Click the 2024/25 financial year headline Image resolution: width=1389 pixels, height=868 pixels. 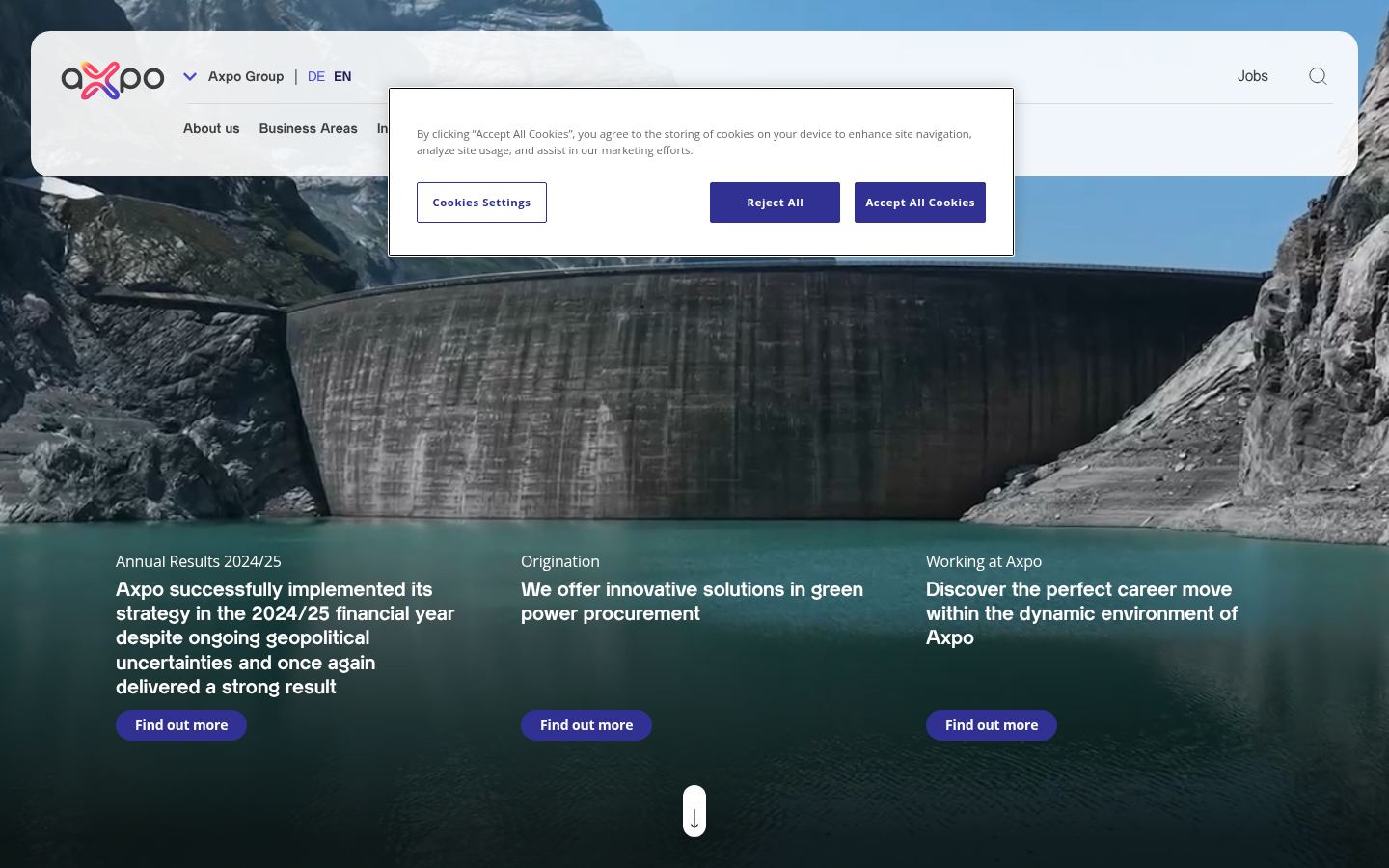tap(285, 638)
